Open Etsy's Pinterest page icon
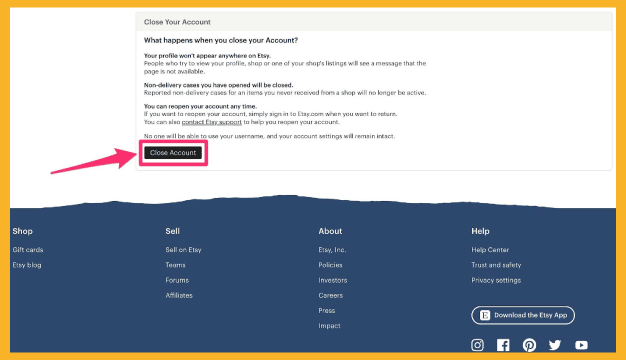 [x=529, y=345]
